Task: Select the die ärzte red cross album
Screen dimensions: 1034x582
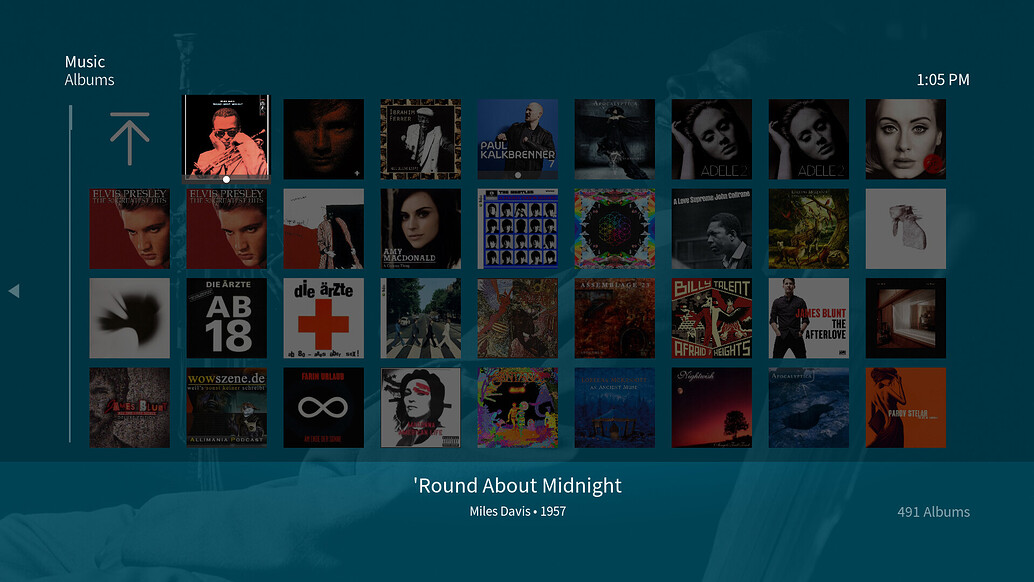Action: click(323, 318)
